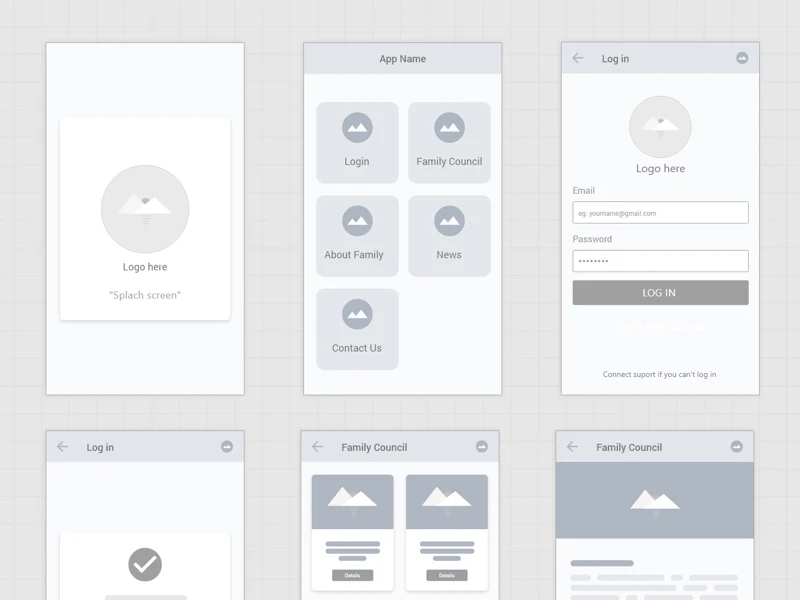Click 'Log in' title in top-right screen header
Viewport: 800px width, 600px height.
click(615, 59)
